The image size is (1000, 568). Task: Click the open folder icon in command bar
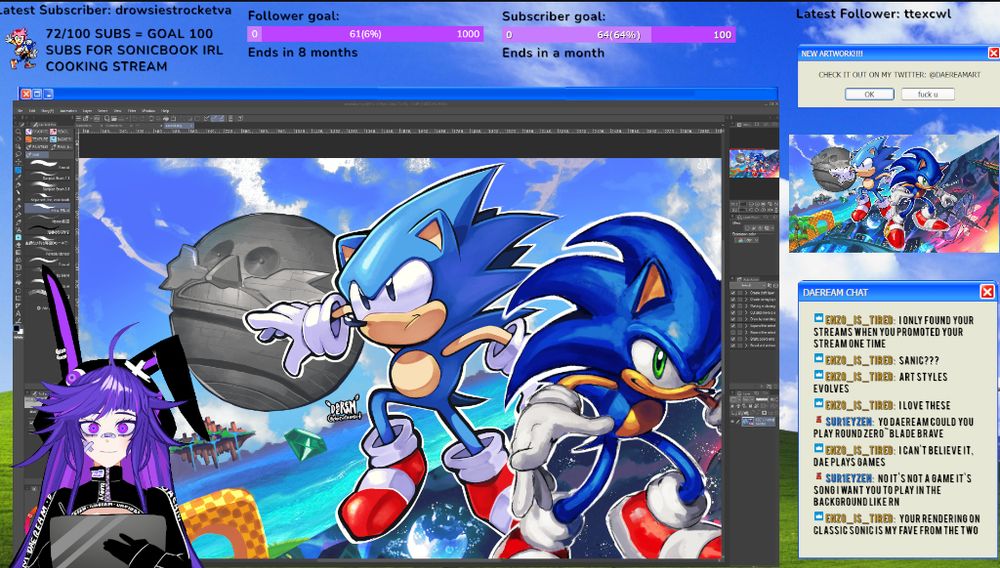(x=114, y=119)
